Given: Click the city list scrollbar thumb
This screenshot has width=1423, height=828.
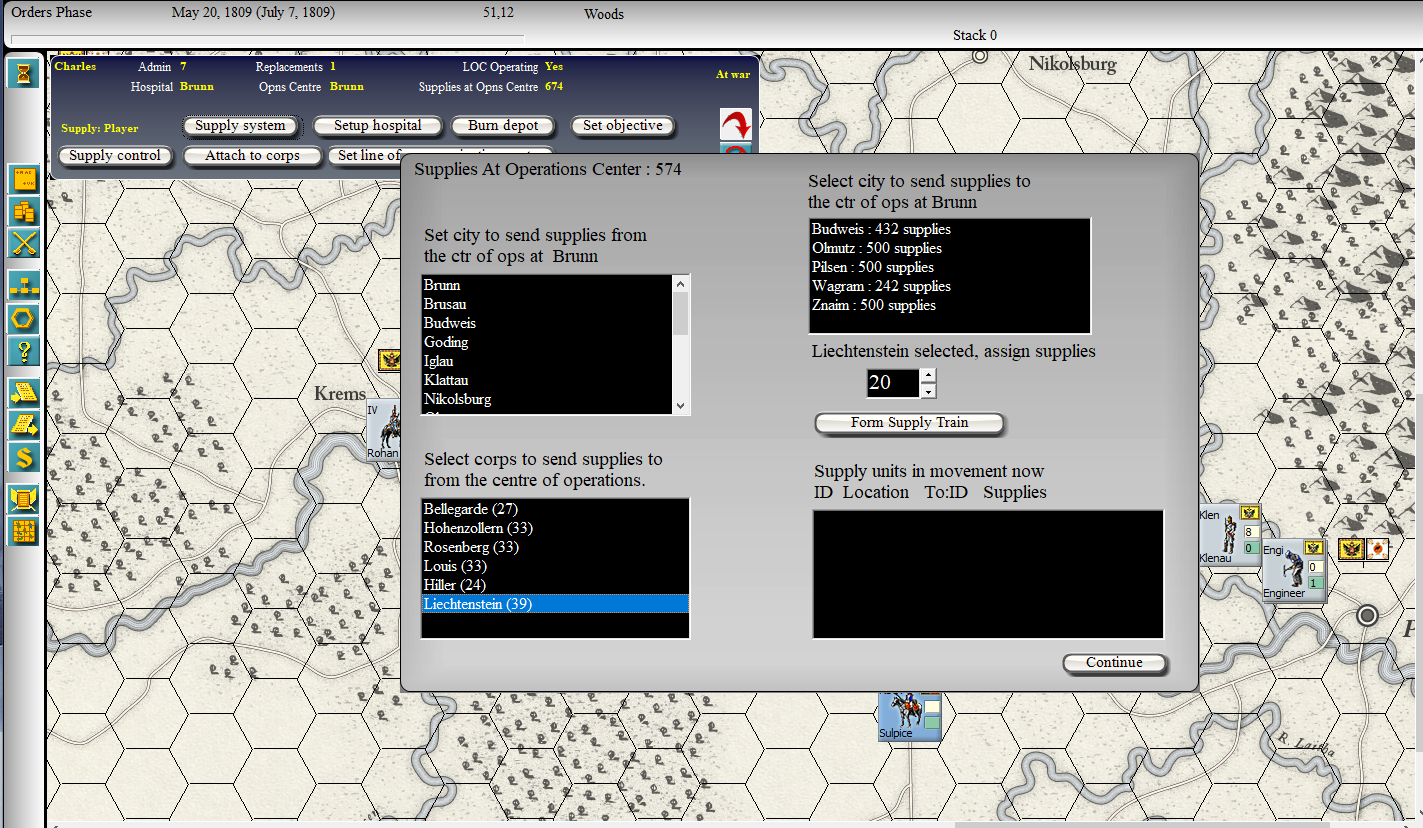Looking at the screenshot, I should point(681,313).
